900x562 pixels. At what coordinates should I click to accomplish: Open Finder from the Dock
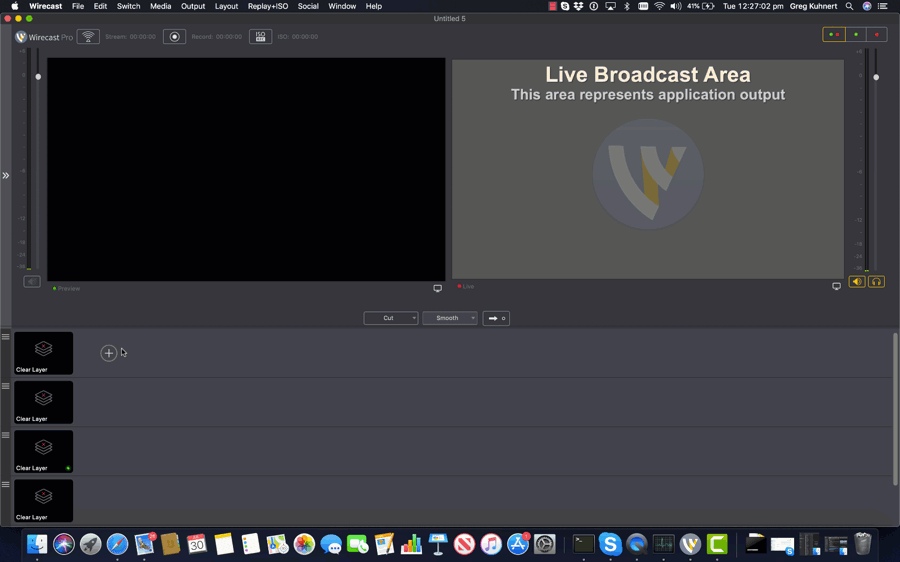[x=37, y=544]
